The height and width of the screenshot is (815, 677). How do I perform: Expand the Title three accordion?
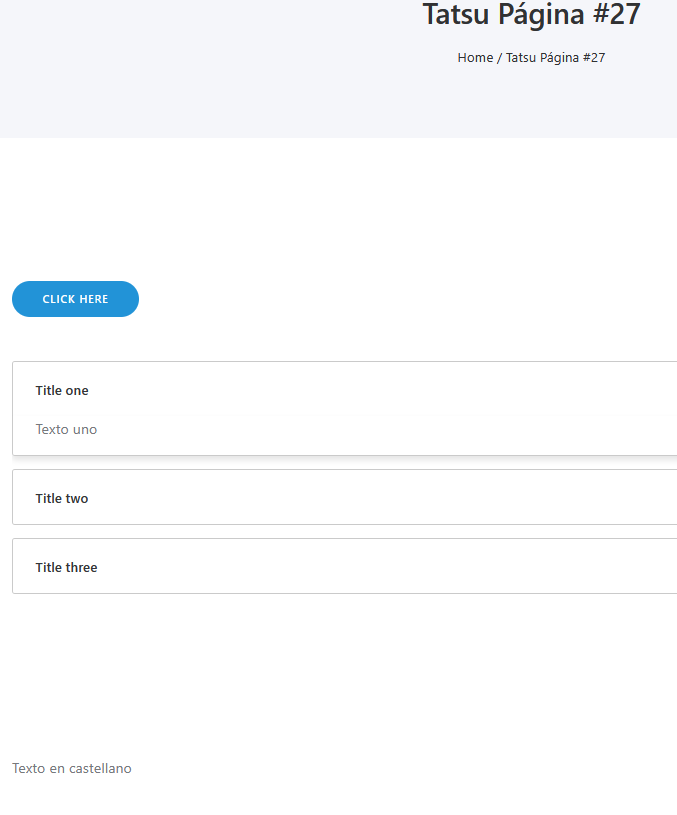(x=66, y=568)
